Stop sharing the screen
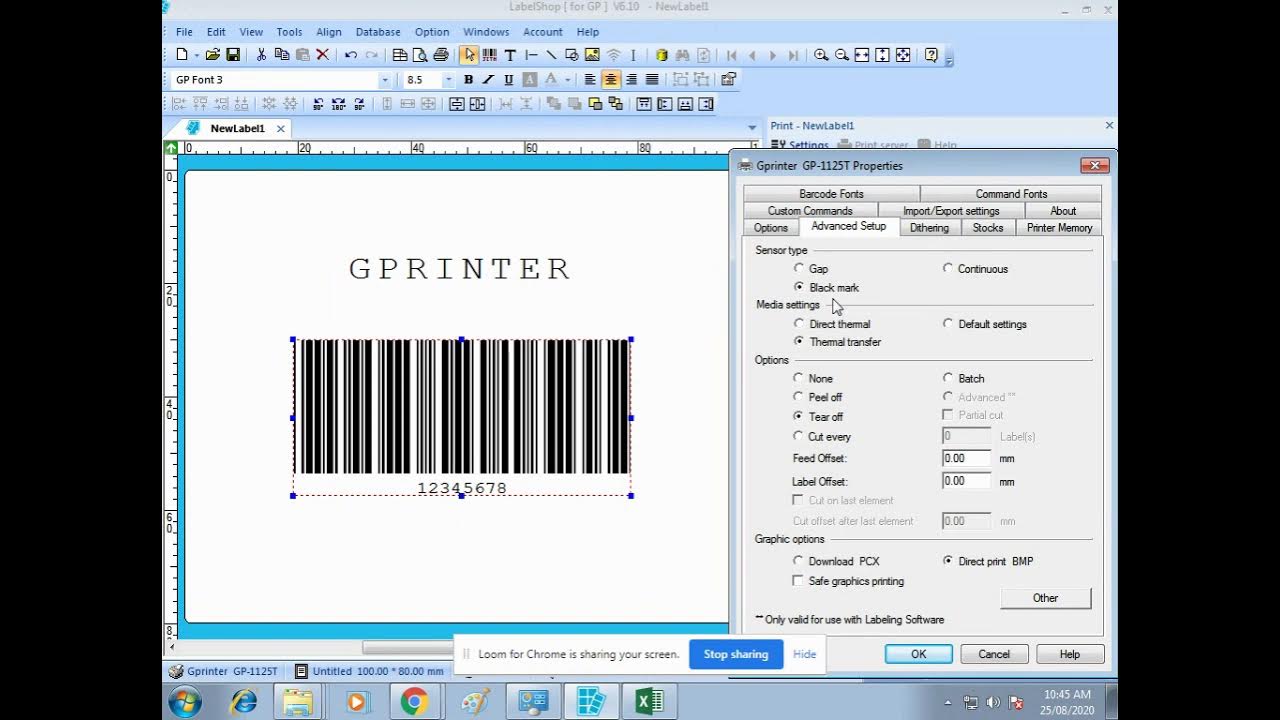 coord(736,654)
